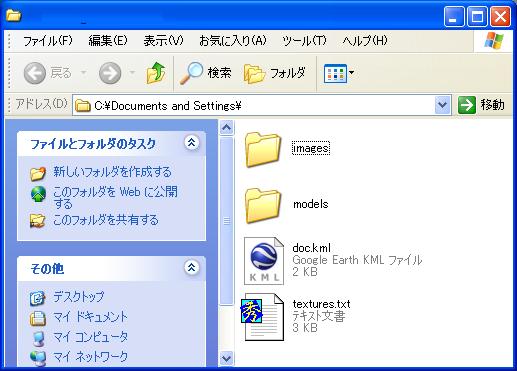The image size is (517, 371).
Task: Select the doc.kml Google Earth icon
Action: click(x=264, y=261)
